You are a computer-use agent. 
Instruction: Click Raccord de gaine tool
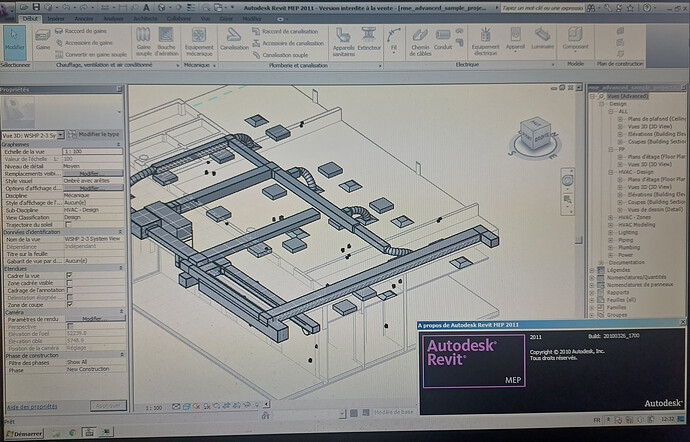click(x=81, y=31)
